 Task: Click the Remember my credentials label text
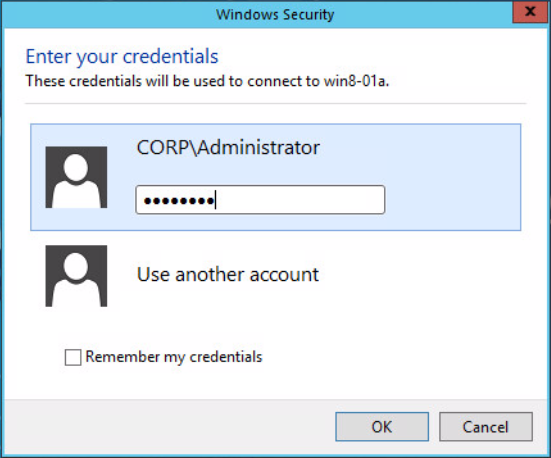174,357
